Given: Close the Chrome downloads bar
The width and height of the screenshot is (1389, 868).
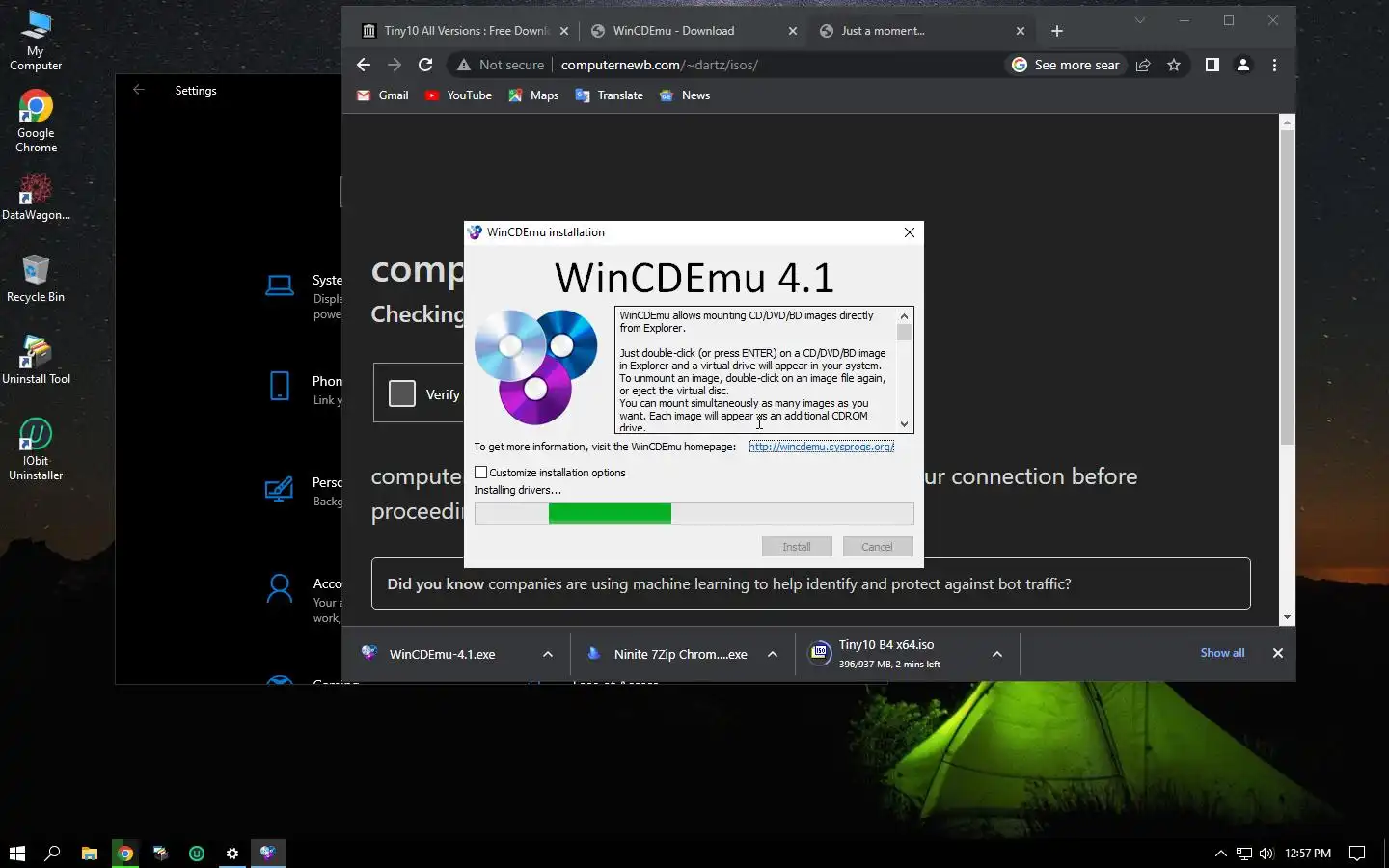Looking at the screenshot, I should point(1278,653).
